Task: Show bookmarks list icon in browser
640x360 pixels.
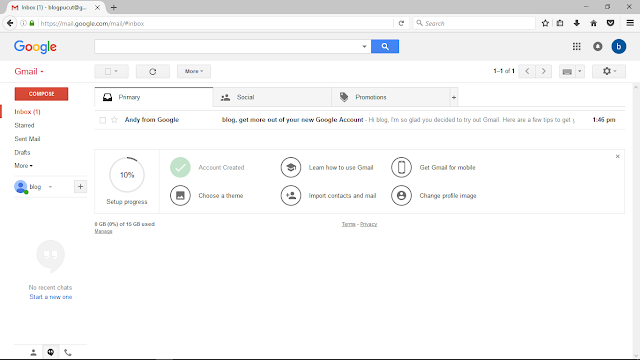Action: [560, 23]
